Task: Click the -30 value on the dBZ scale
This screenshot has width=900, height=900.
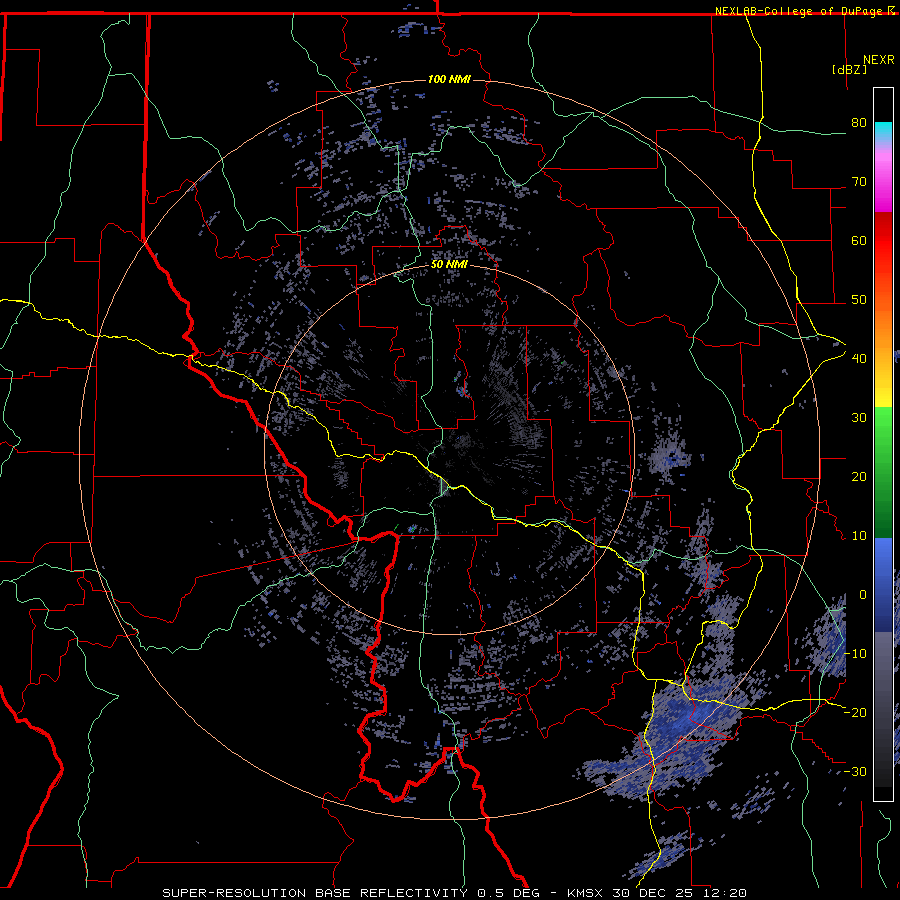Action: click(x=855, y=771)
